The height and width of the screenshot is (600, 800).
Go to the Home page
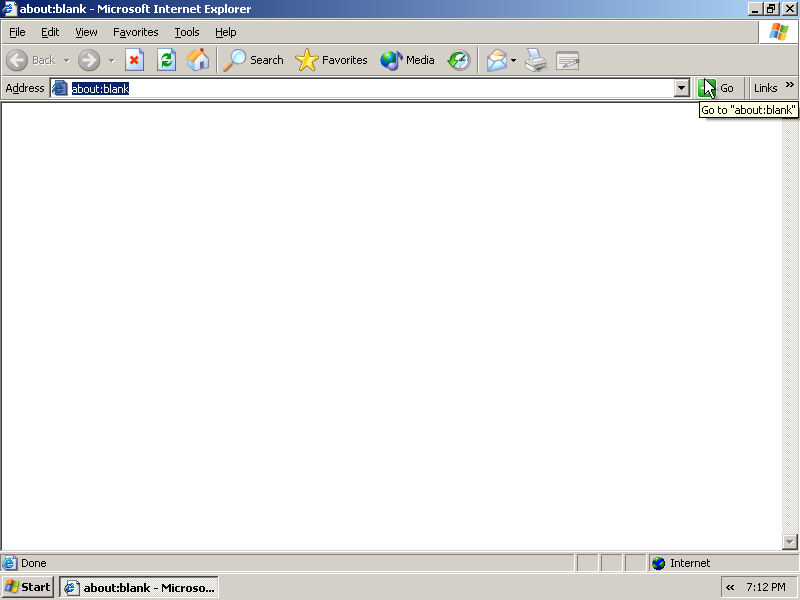click(198, 60)
